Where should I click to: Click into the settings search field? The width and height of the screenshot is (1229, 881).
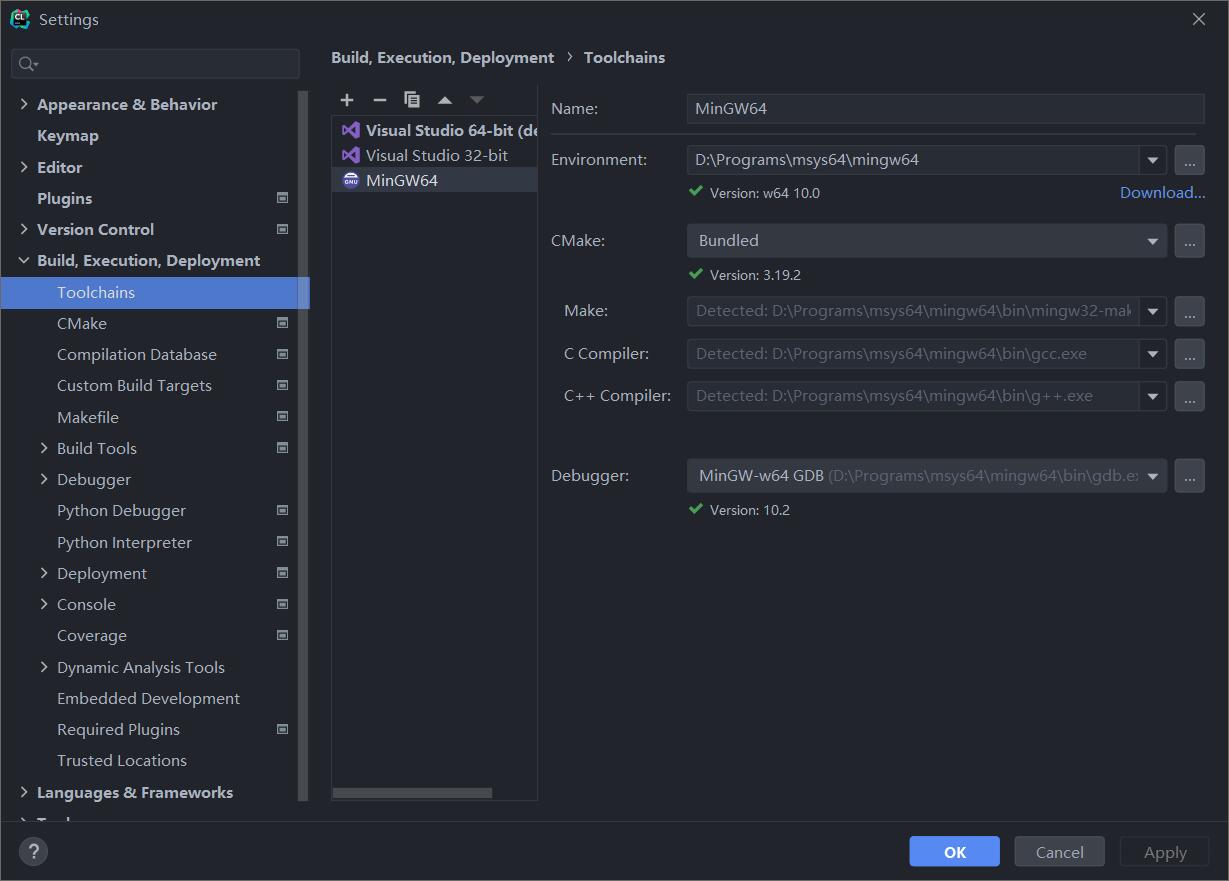click(155, 64)
